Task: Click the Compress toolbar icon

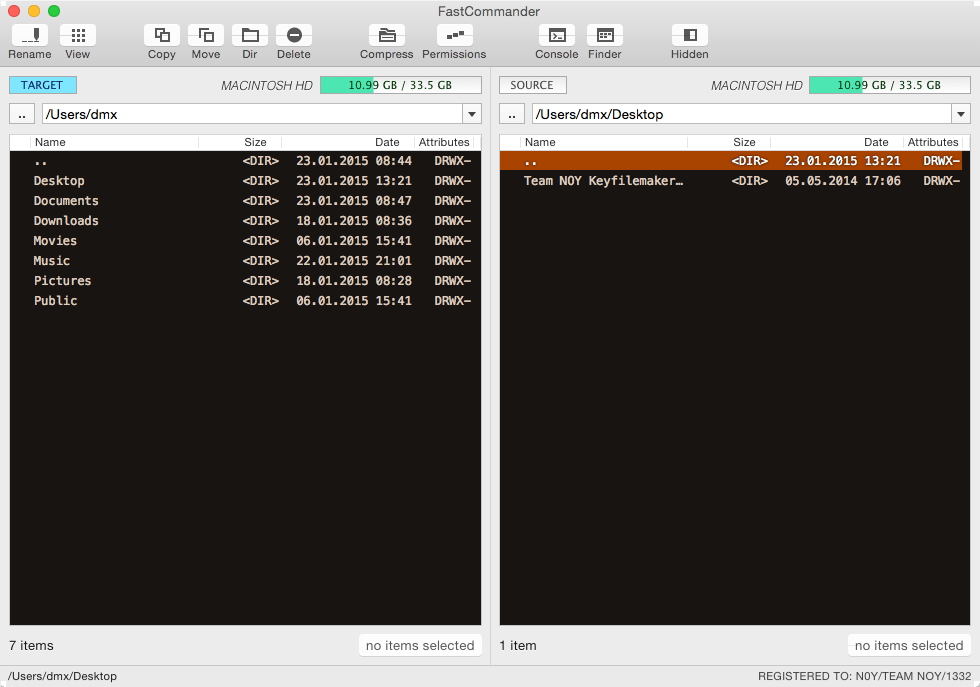Action: coord(387,36)
